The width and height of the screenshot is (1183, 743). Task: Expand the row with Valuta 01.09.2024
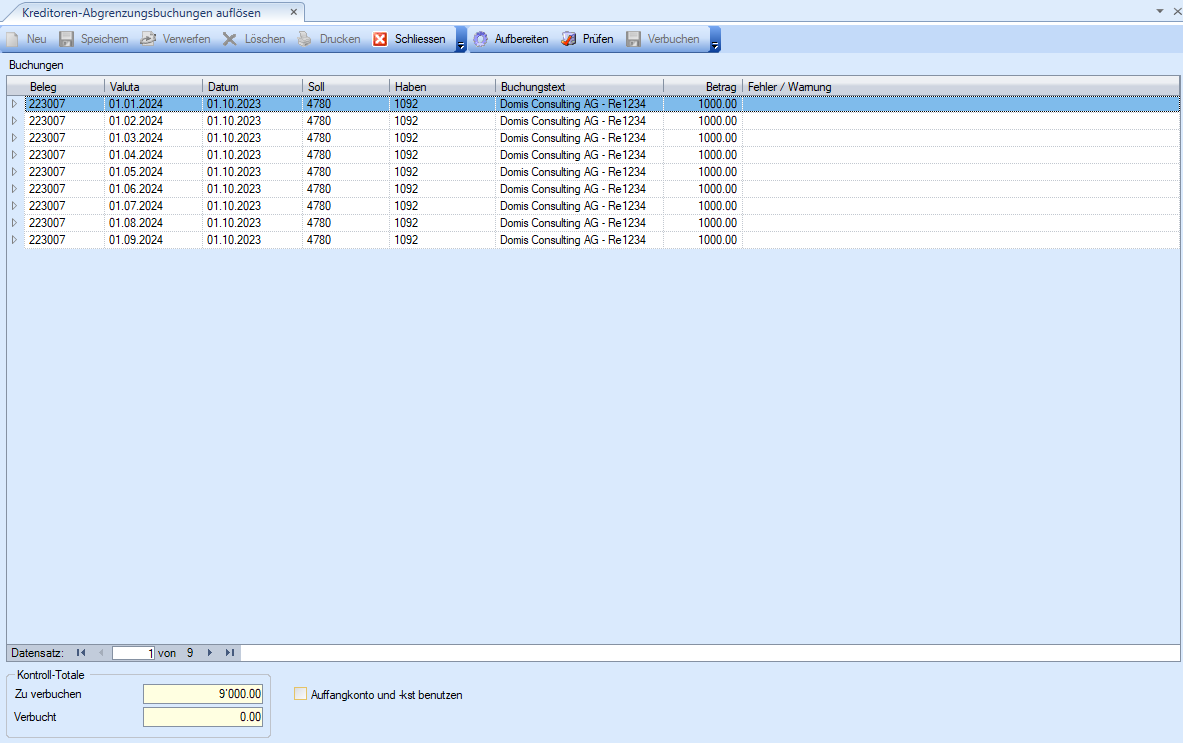[14, 240]
